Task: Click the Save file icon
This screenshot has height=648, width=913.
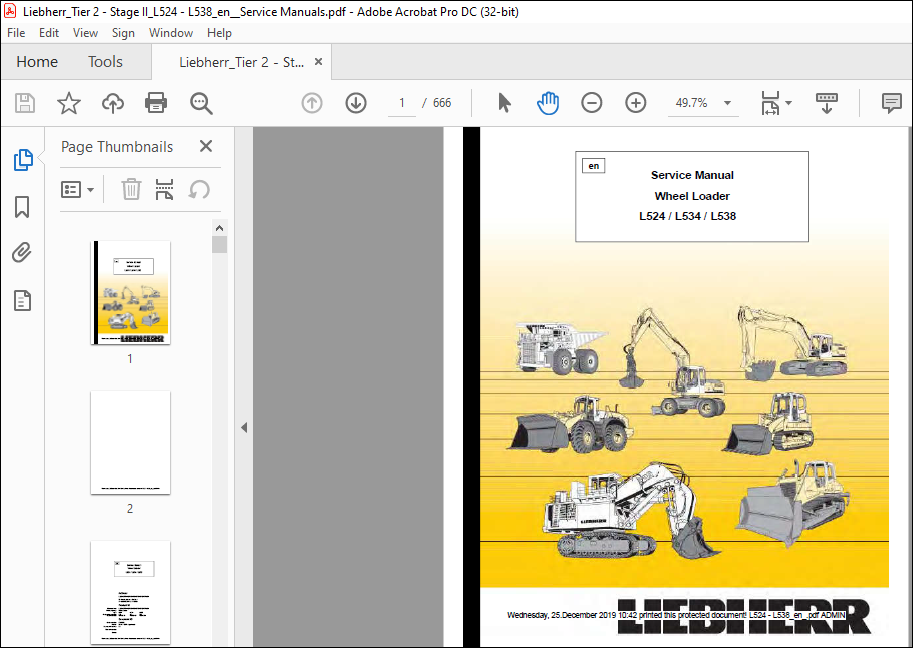Action: click(x=24, y=103)
